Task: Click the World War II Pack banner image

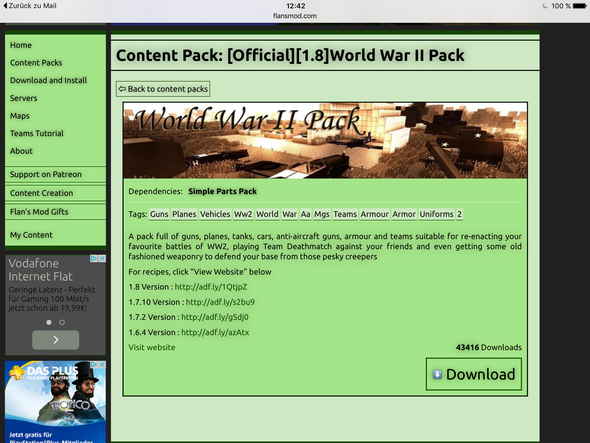Action: [325, 140]
